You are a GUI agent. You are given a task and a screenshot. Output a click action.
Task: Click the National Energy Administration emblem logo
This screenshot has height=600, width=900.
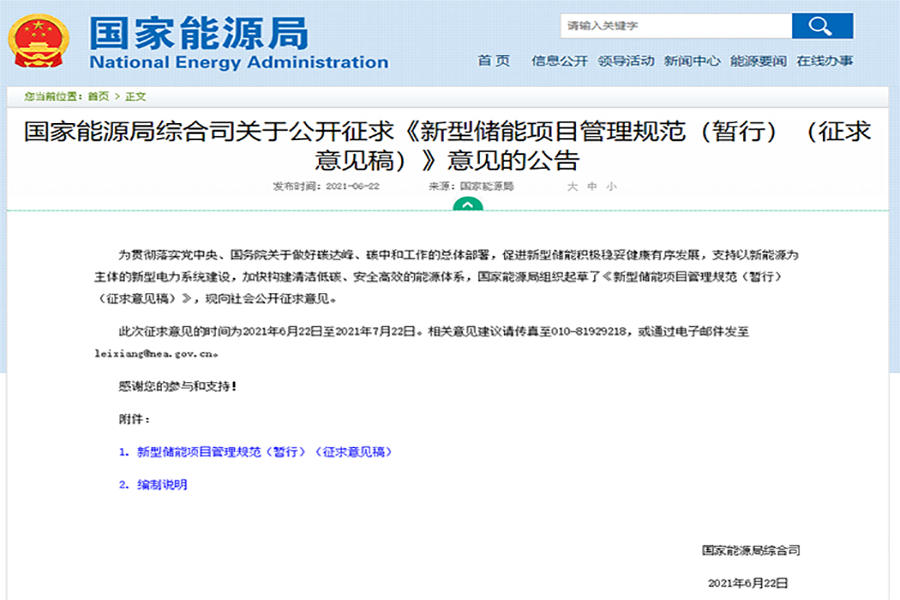point(38,41)
